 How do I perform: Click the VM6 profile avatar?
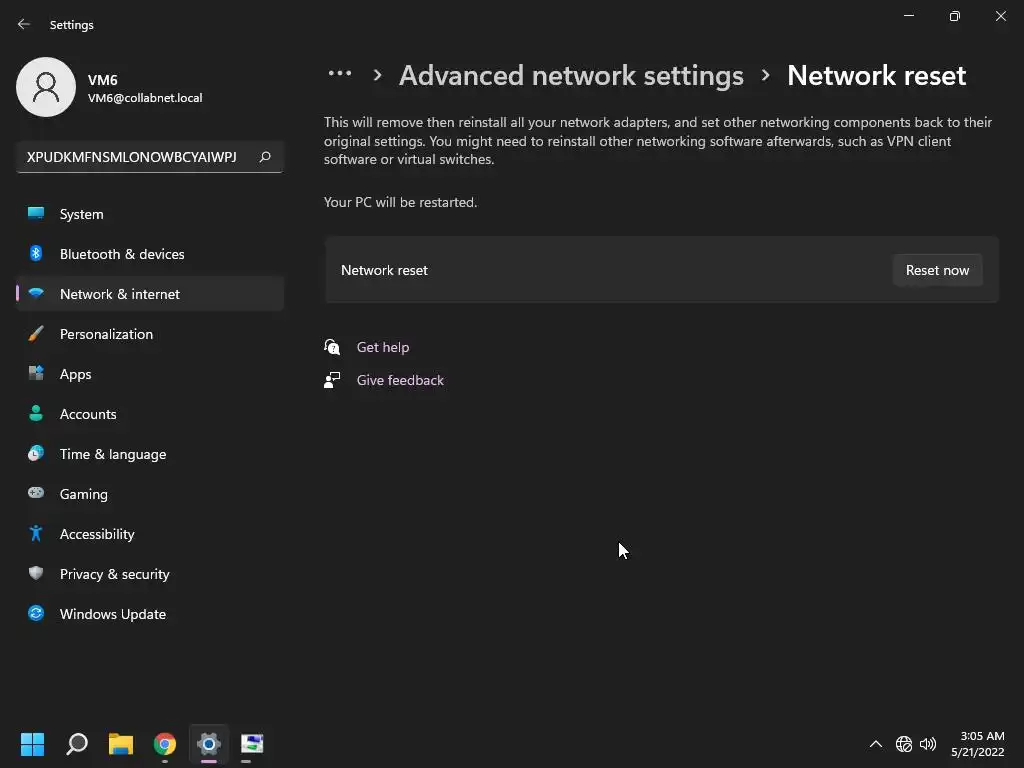tap(46, 87)
